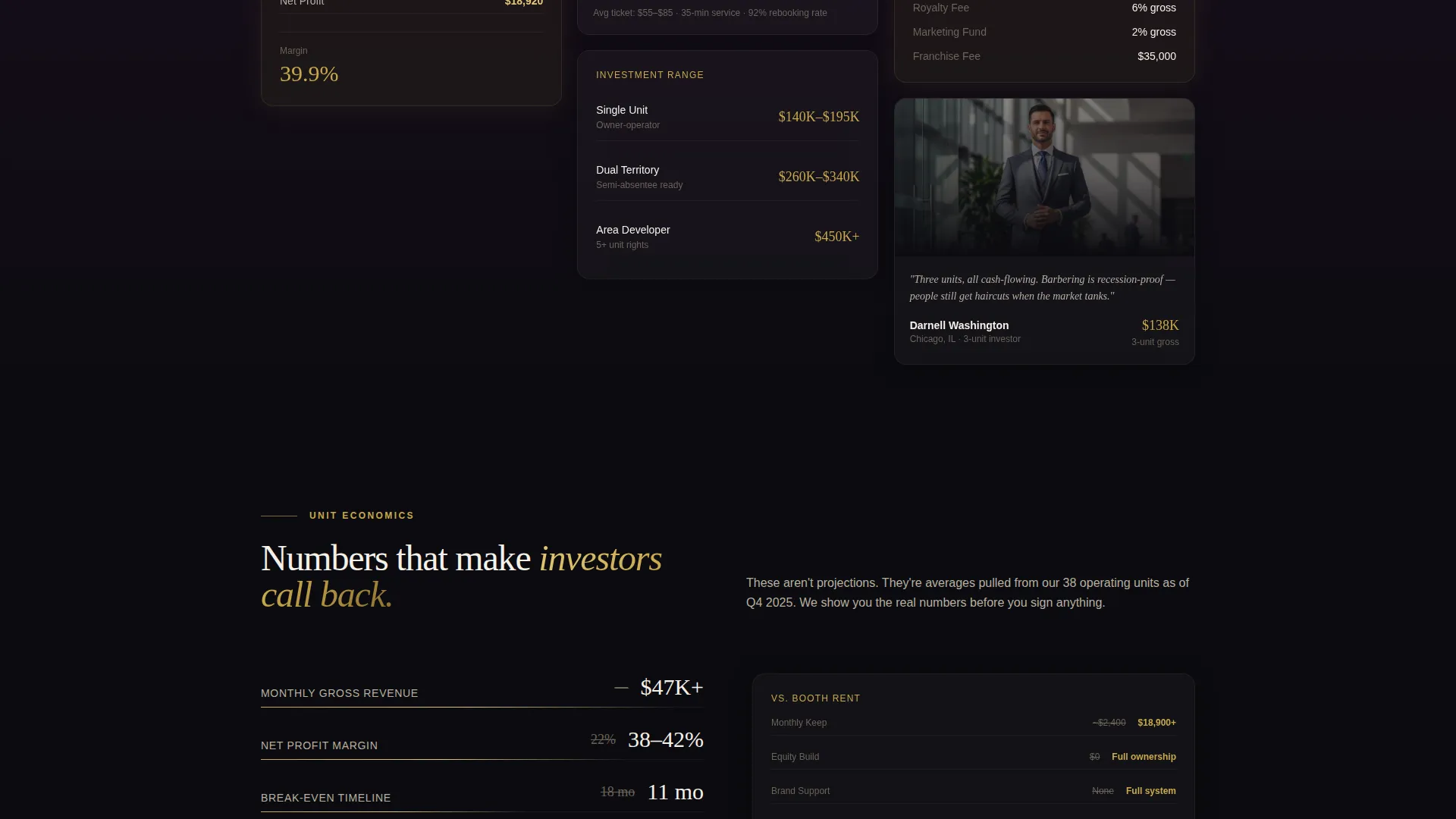Select the Single Unit investment row

[x=727, y=117]
